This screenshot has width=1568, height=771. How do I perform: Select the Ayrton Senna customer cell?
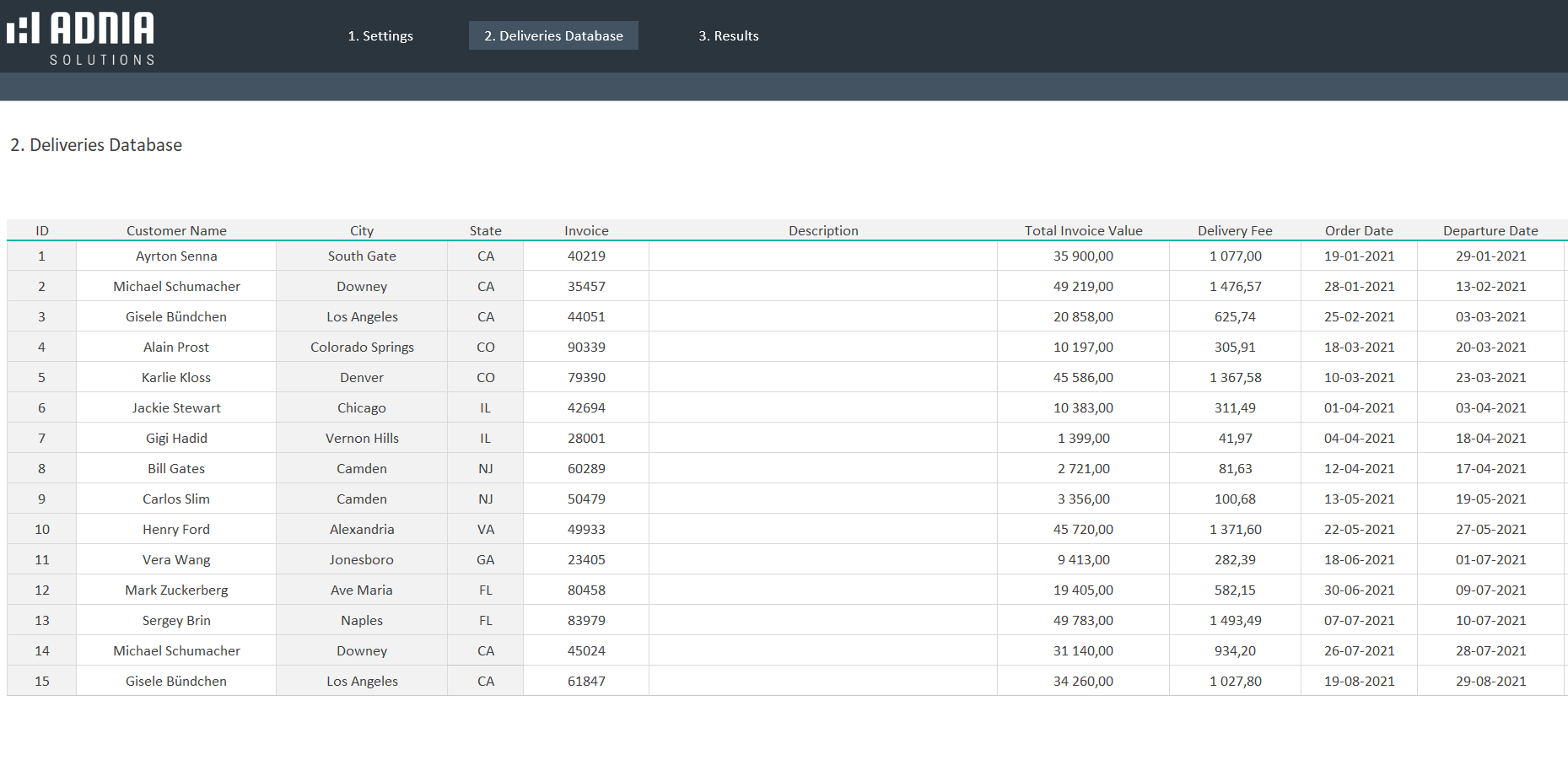pos(176,256)
